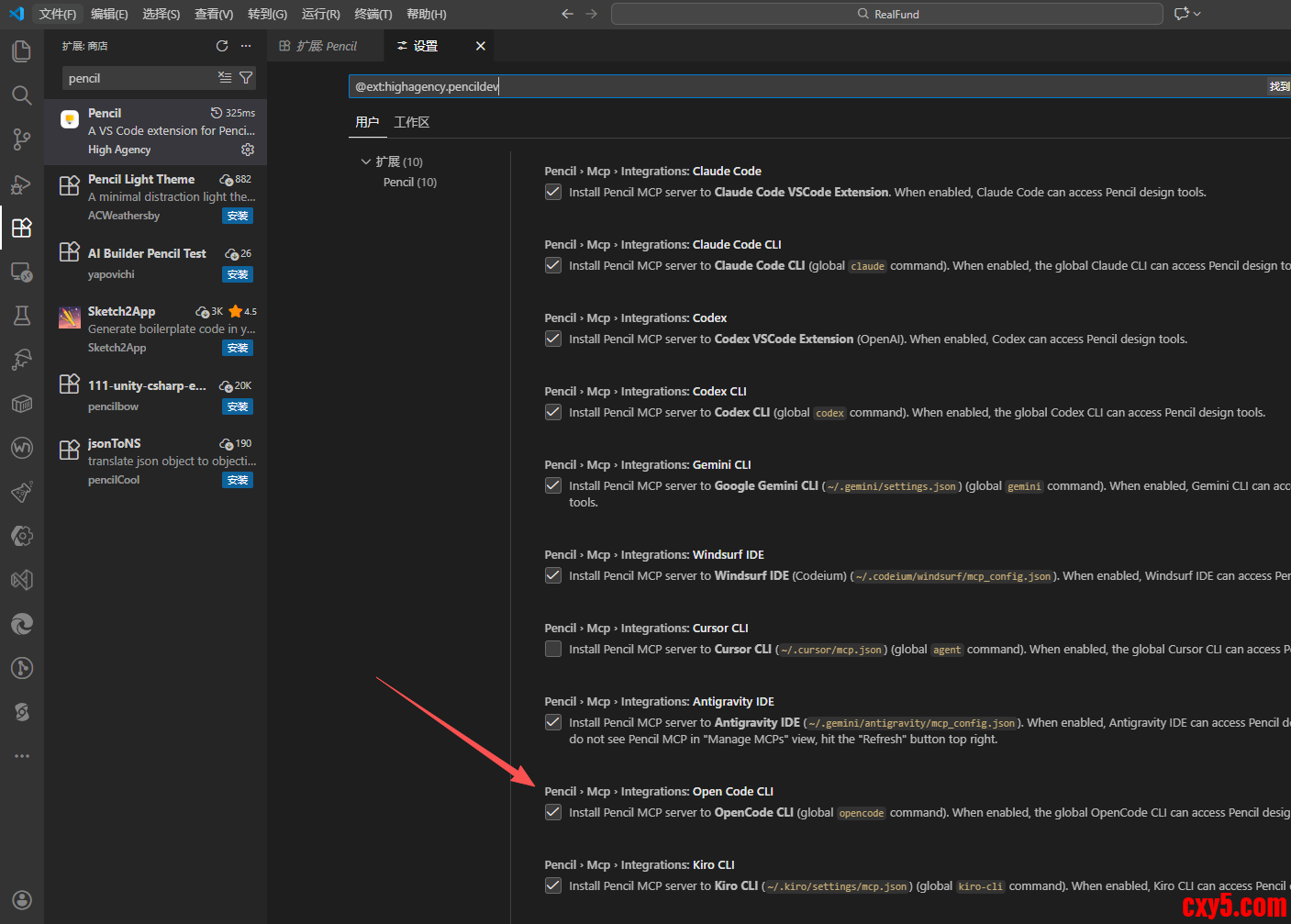Open extensions view more actions menu
The height and width of the screenshot is (924, 1291).
point(246,46)
